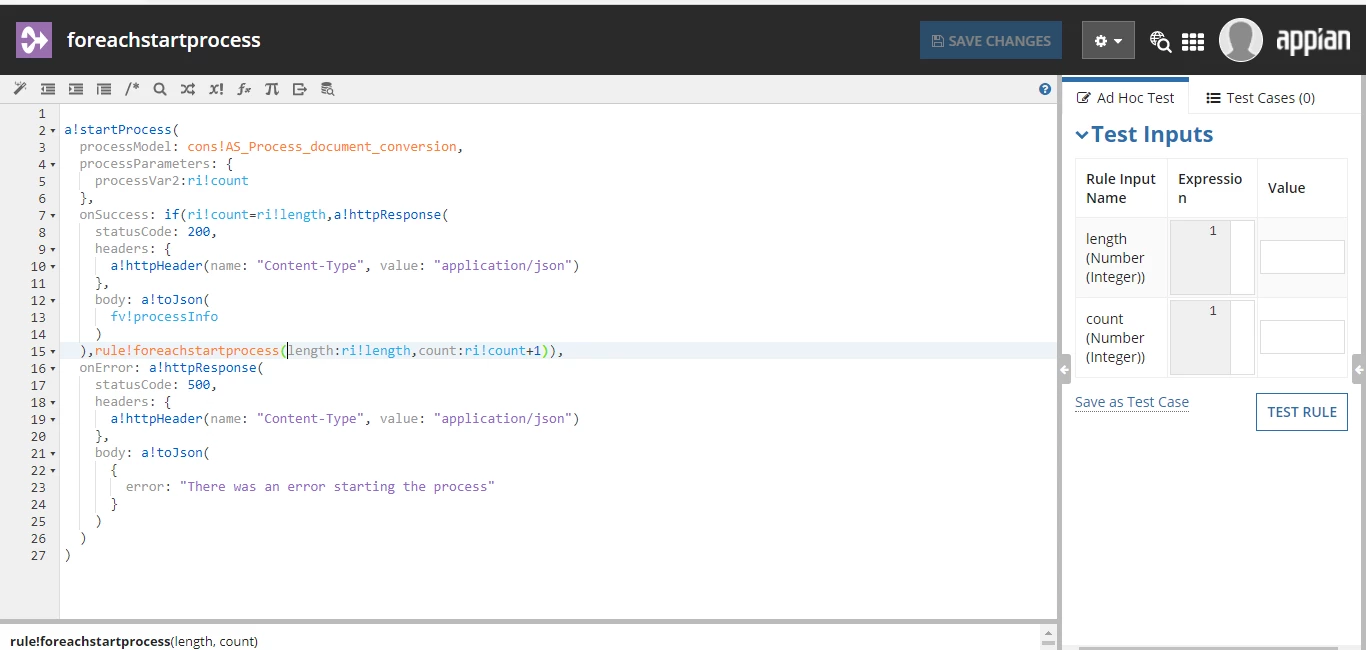Open the globe search icon in header
Screen dimensions: 1366x650
pyautogui.click(x=1160, y=41)
